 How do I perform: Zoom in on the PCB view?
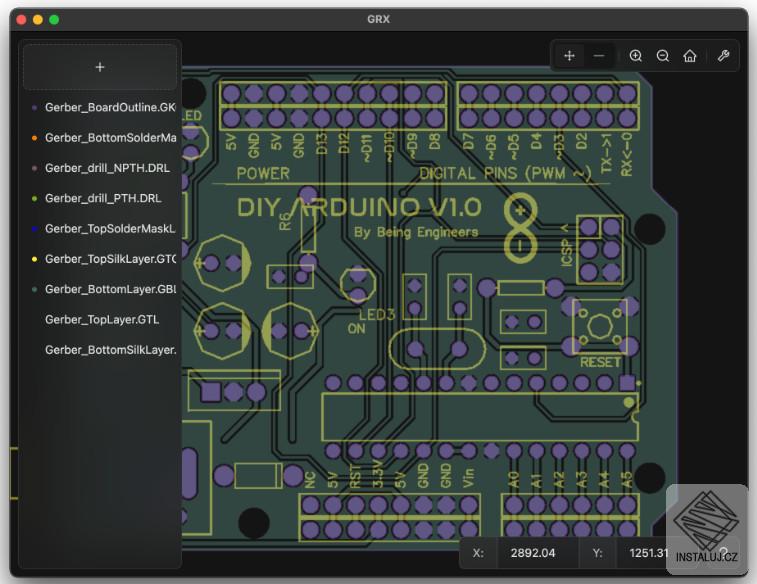tap(636, 56)
